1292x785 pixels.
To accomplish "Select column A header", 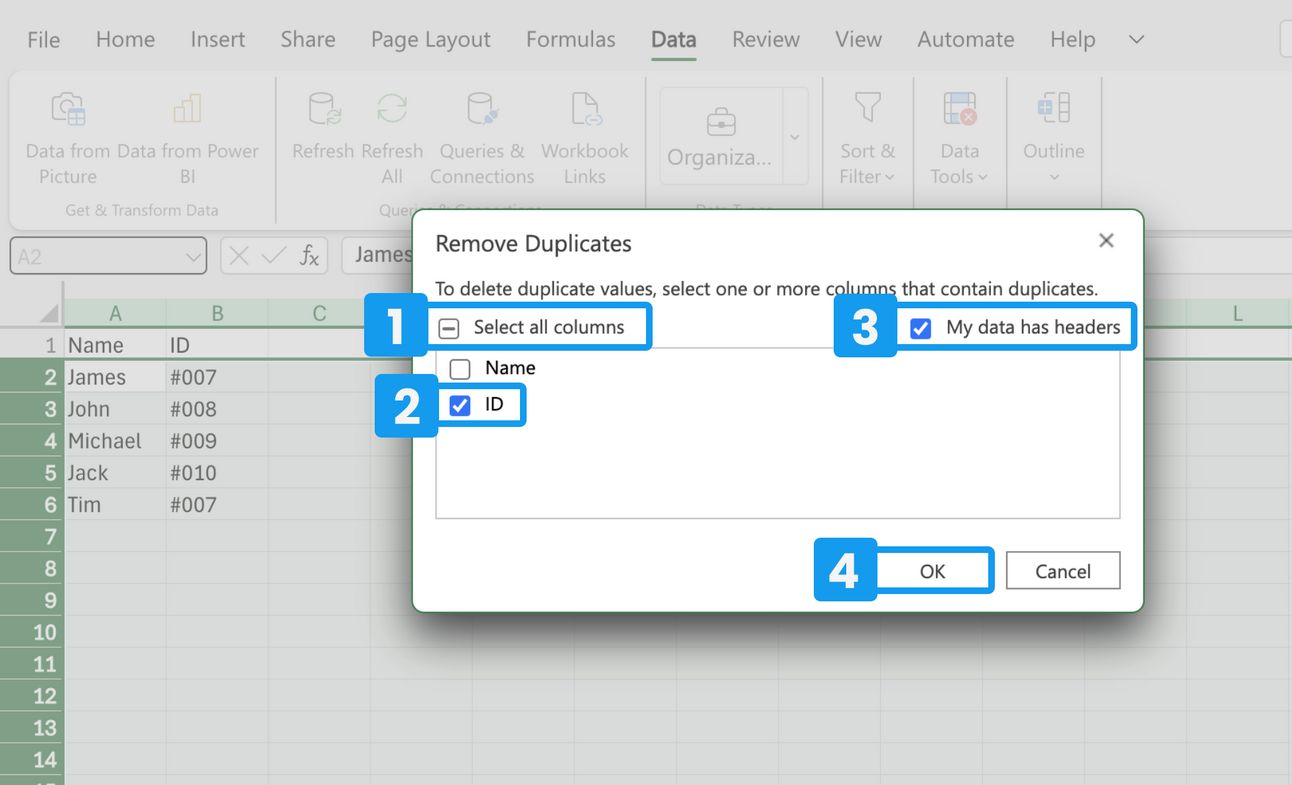I will [x=115, y=314].
